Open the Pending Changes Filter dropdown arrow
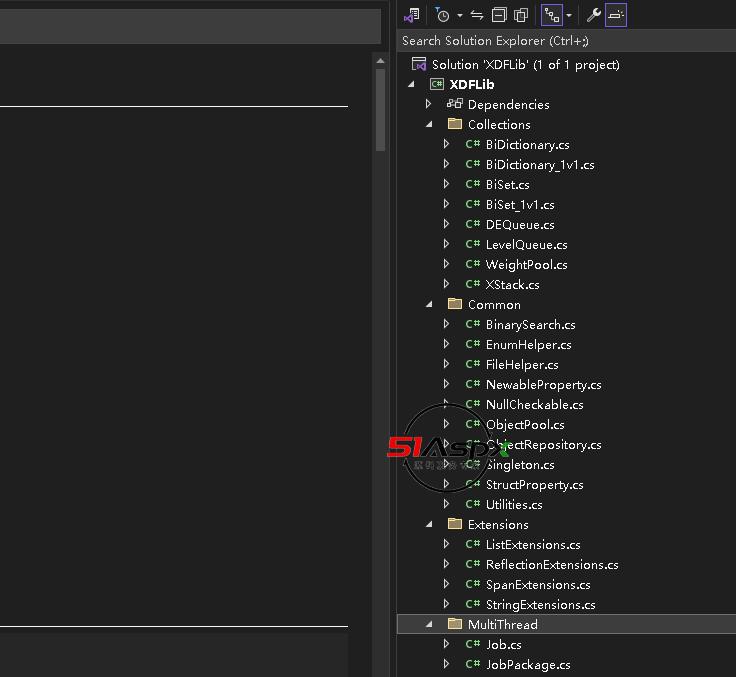Image resolution: width=736 pixels, height=677 pixels. click(460, 16)
